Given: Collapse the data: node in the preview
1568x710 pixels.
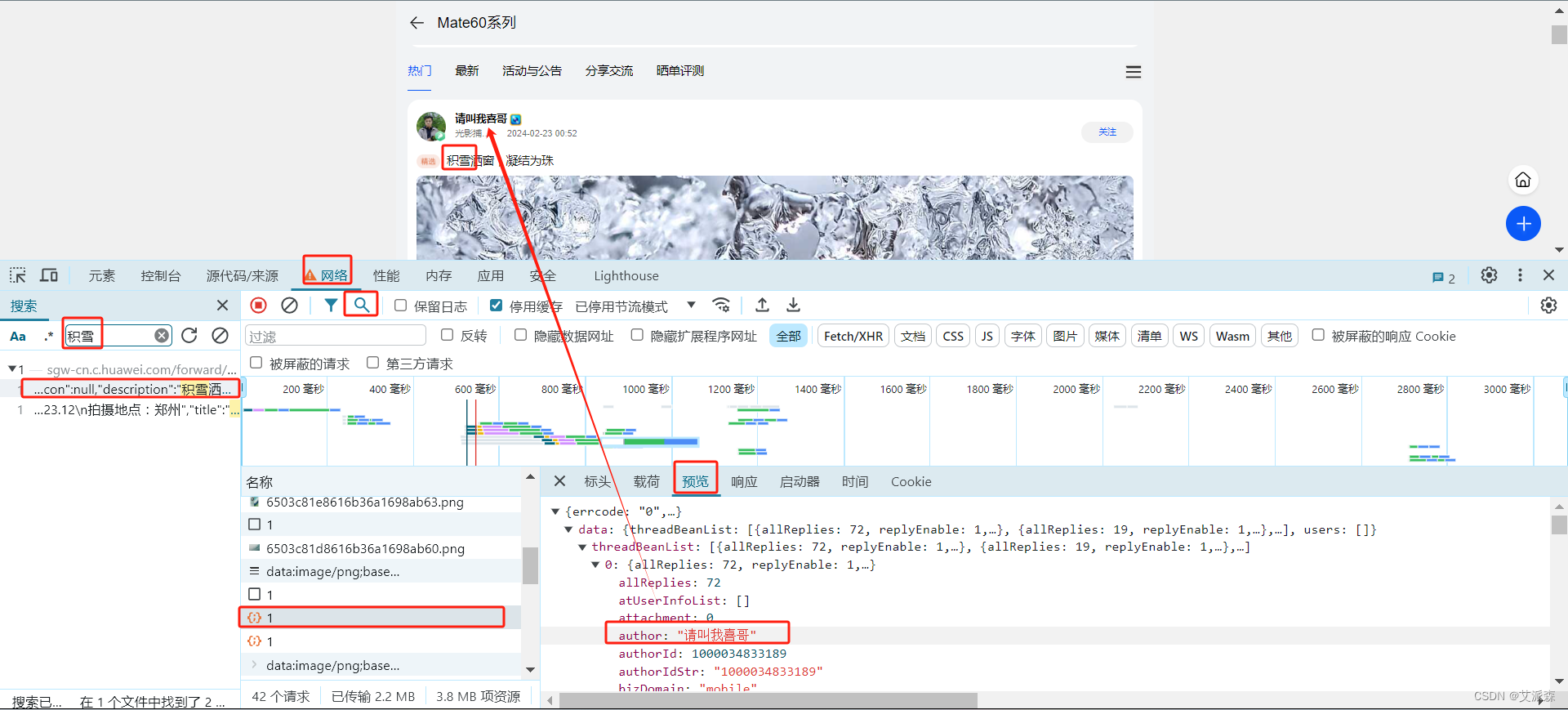Looking at the screenshot, I should [568, 529].
